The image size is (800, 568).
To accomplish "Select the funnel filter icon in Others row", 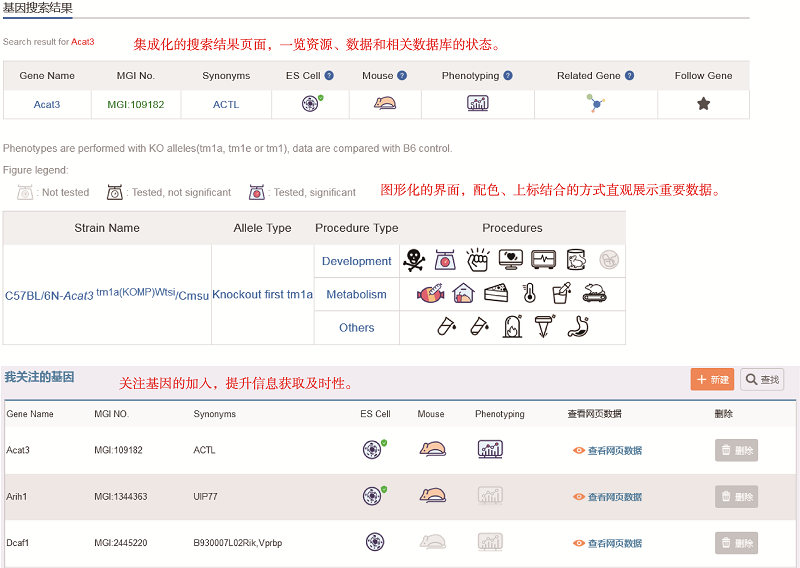I will coord(545,326).
